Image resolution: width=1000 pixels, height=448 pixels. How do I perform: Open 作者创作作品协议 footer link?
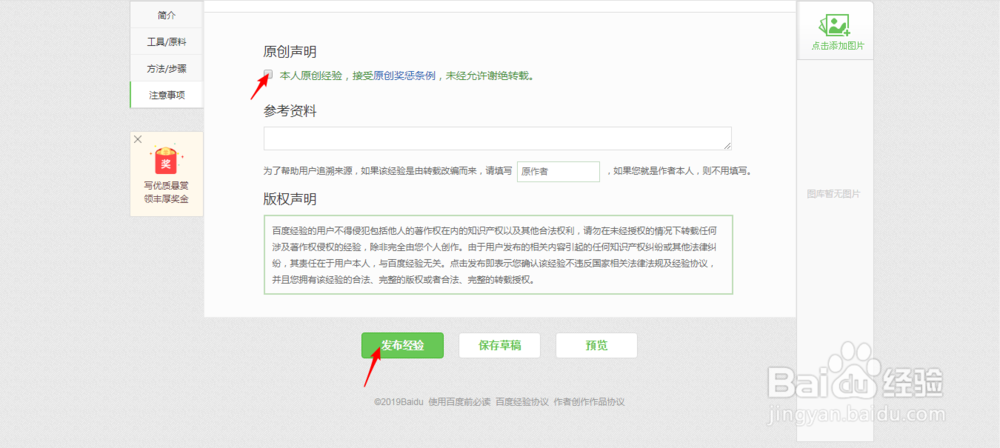click(x=589, y=402)
